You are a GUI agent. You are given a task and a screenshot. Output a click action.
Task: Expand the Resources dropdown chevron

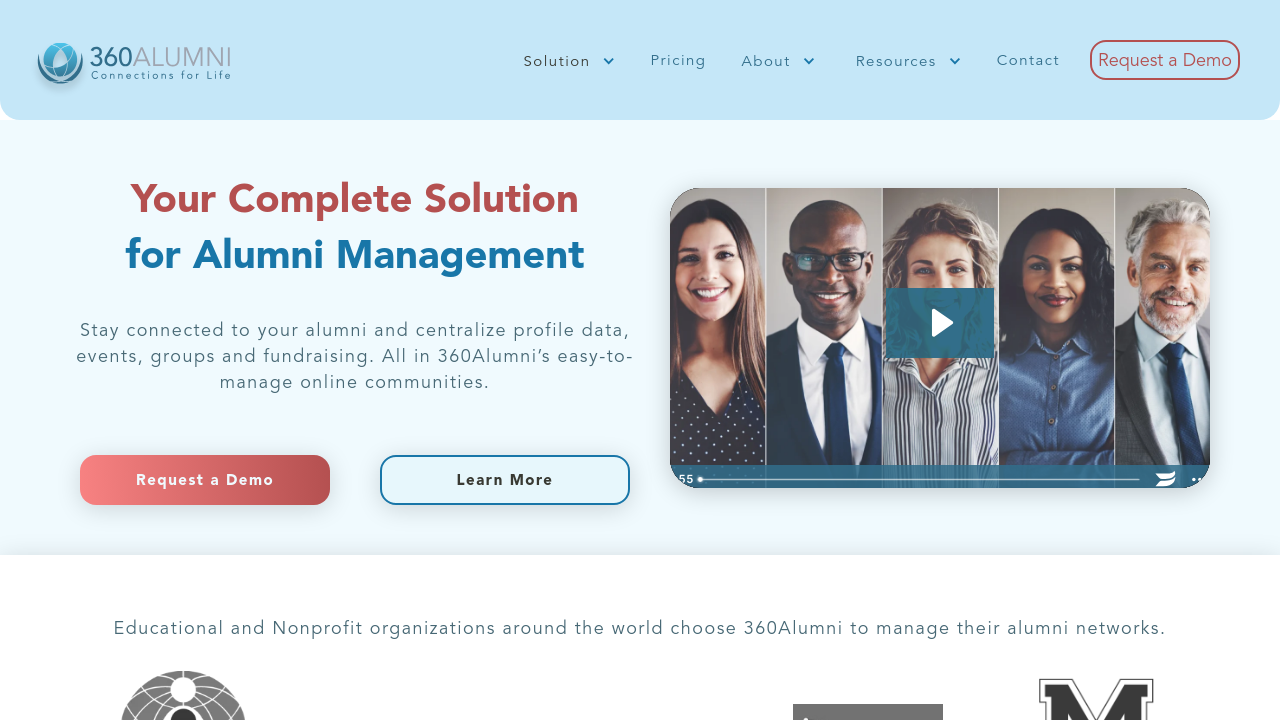(955, 61)
